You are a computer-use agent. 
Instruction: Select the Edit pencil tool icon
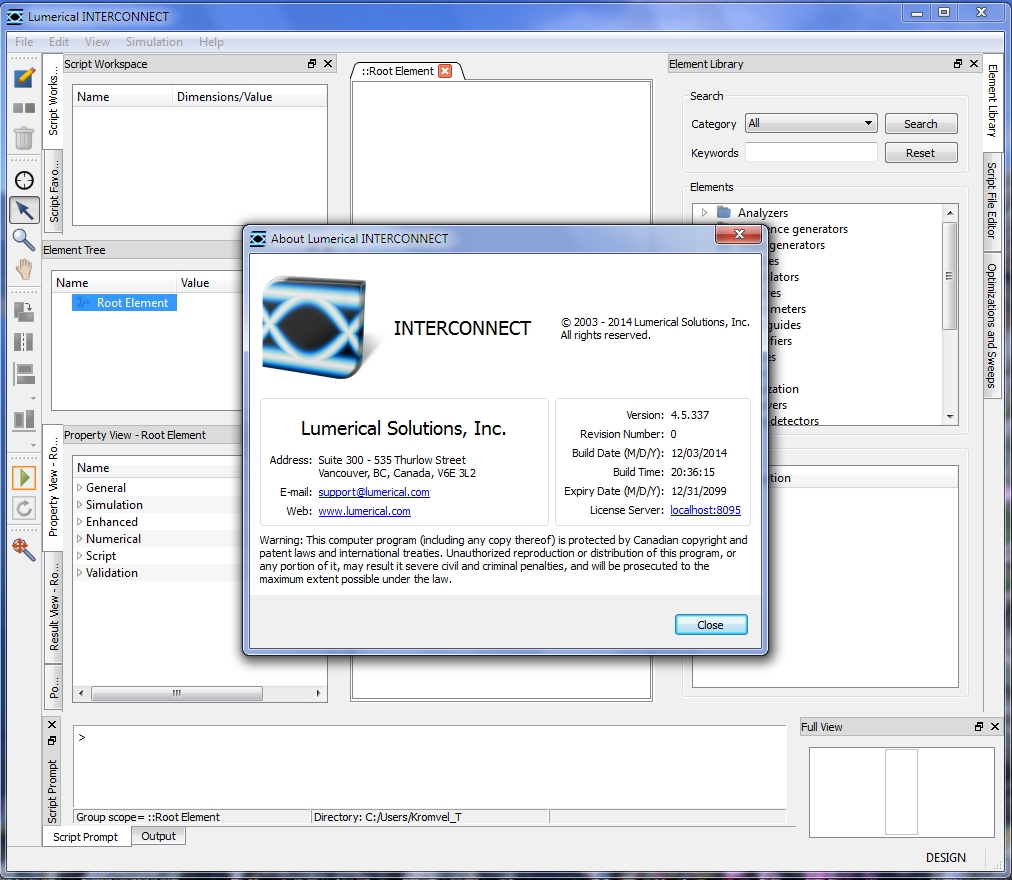(24, 77)
